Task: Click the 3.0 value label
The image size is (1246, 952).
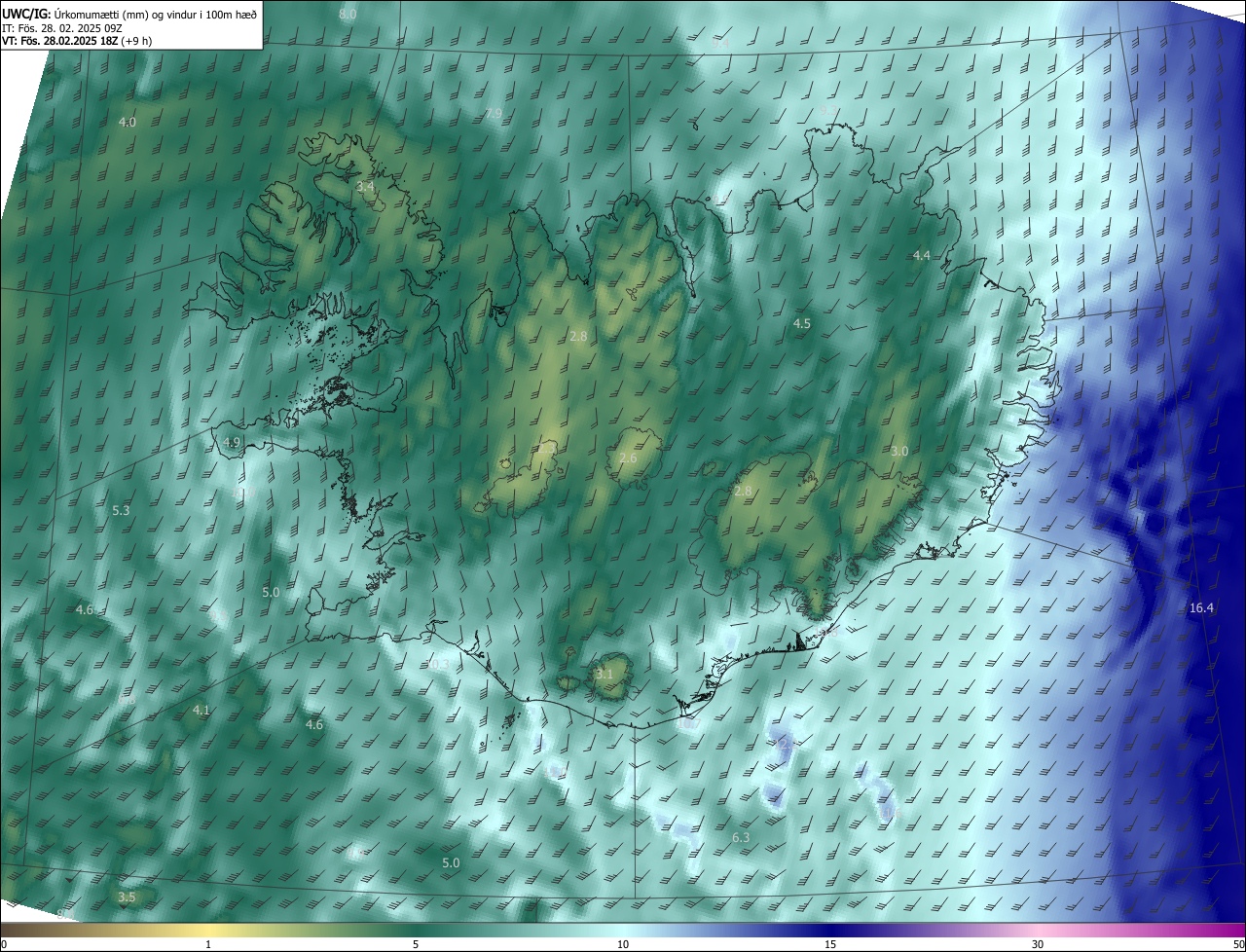Action: 899,452
